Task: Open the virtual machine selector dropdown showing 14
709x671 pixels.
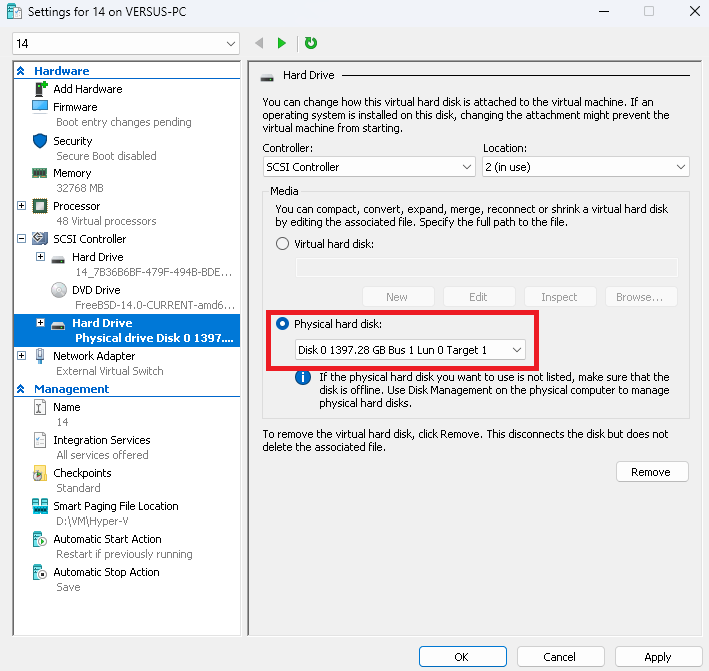Action: 126,44
